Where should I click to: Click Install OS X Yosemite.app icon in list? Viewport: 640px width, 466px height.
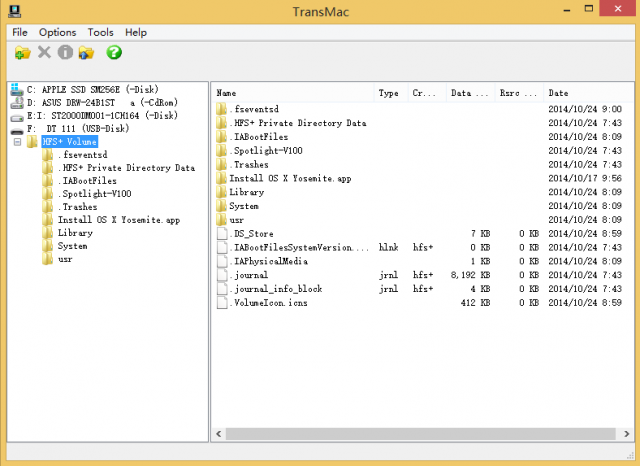[x=221, y=178]
